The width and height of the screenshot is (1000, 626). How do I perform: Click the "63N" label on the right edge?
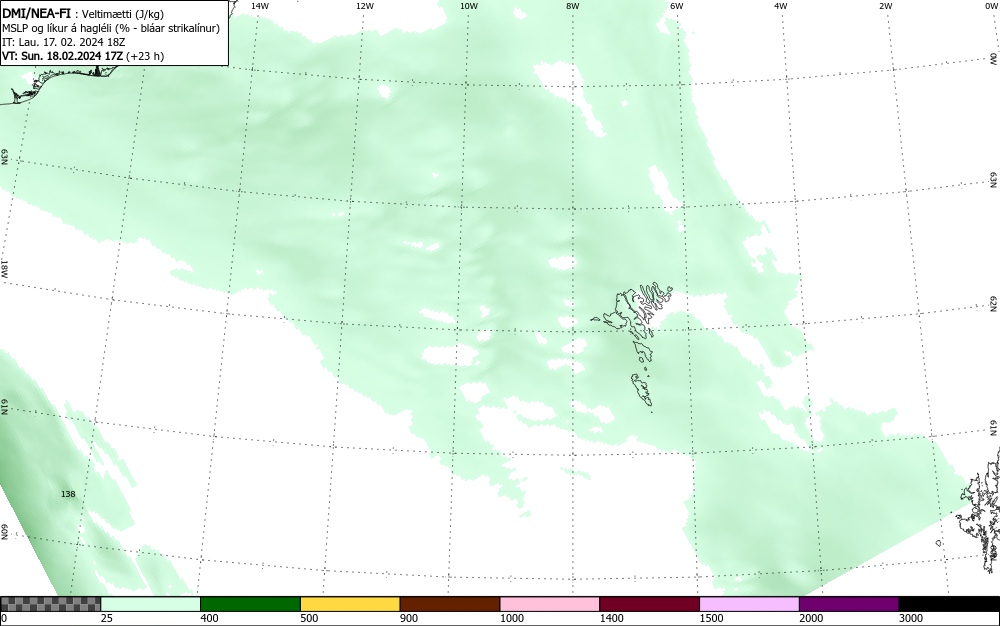pyautogui.click(x=994, y=181)
